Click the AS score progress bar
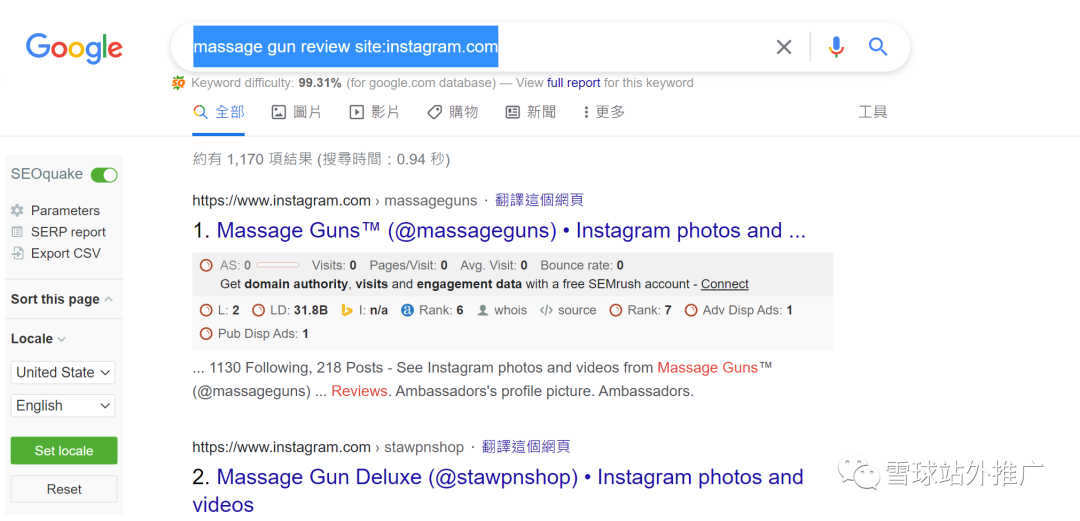The image size is (1080, 521). coord(278,265)
